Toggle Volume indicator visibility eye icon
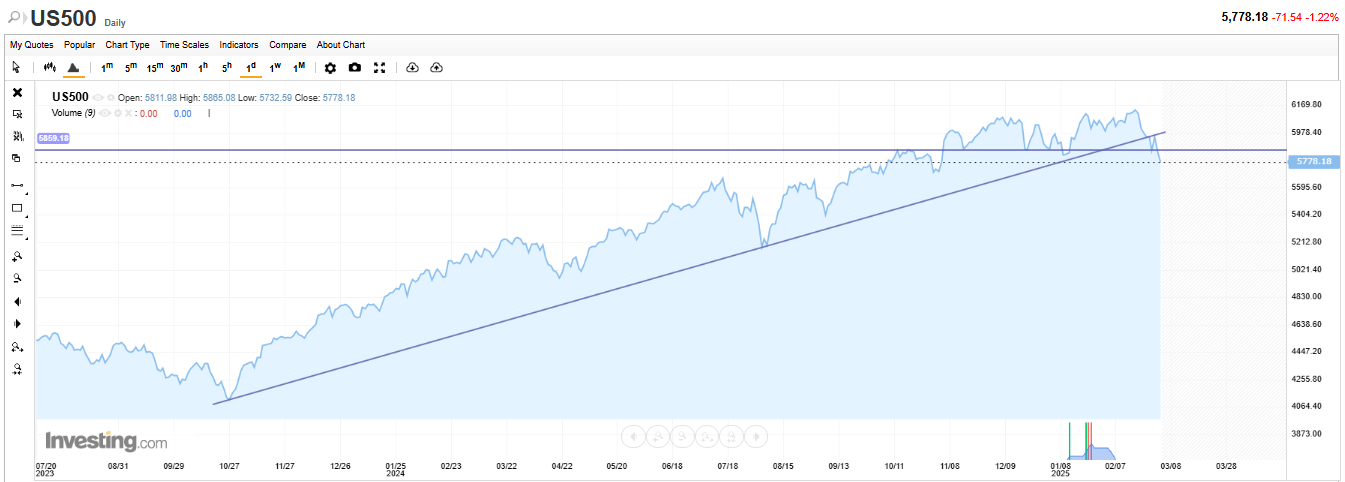The height and width of the screenshot is (482, 1345). (105, 113)
